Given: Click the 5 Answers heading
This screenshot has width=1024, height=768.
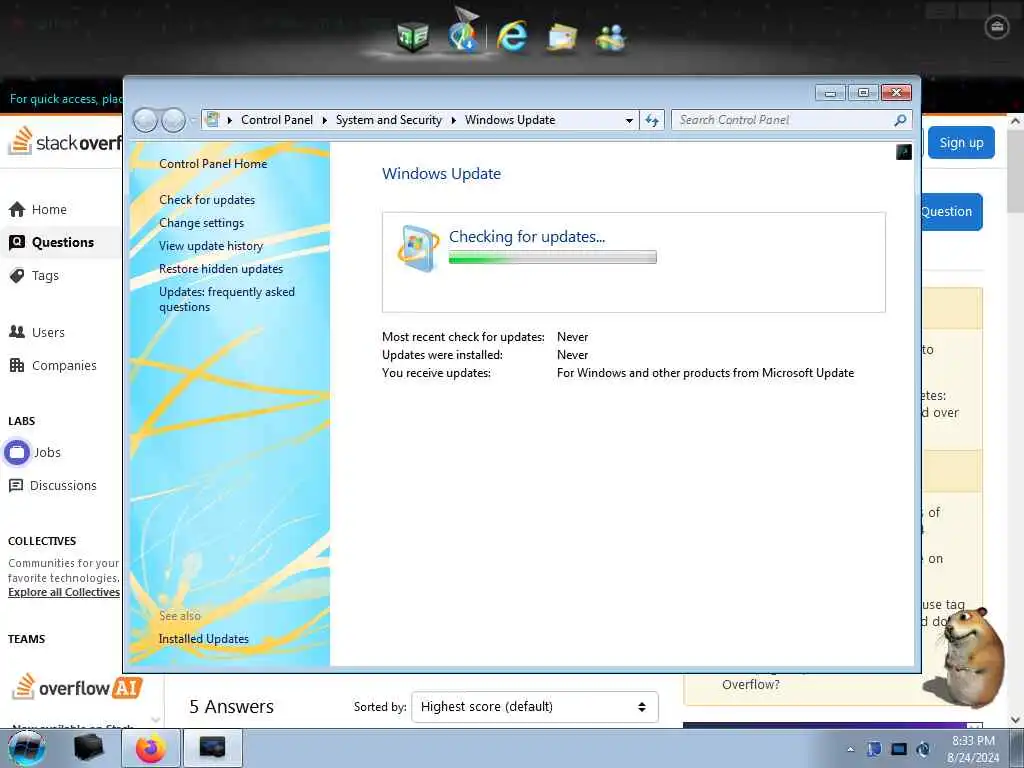Looking at the screenshot, I should (x=231, y=707).
